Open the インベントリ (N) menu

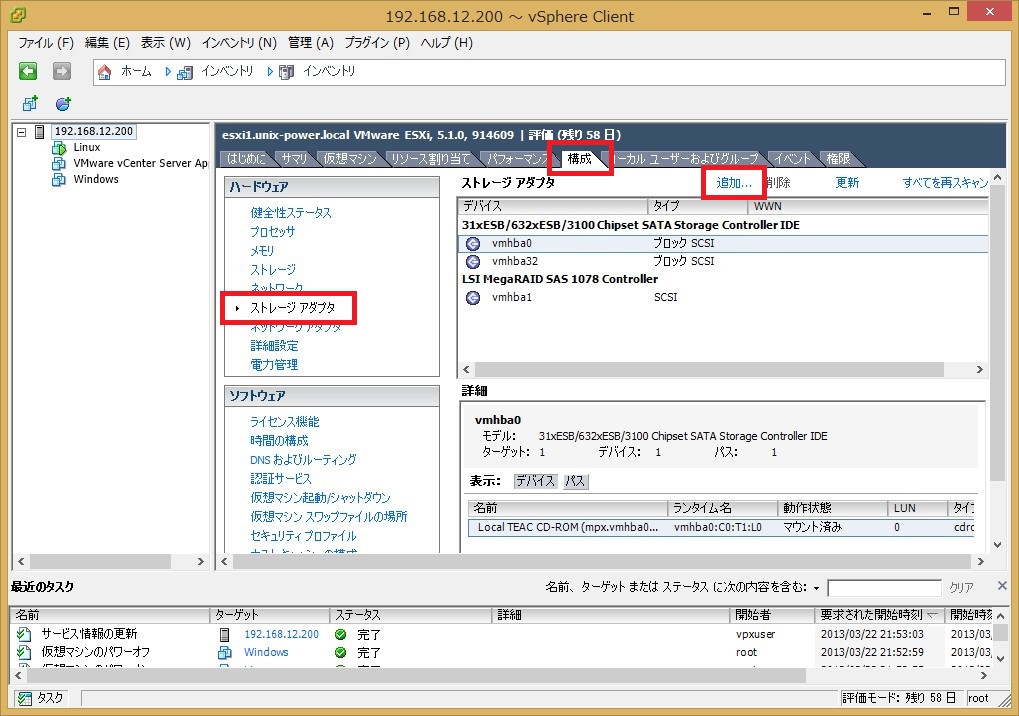[239, 43]
